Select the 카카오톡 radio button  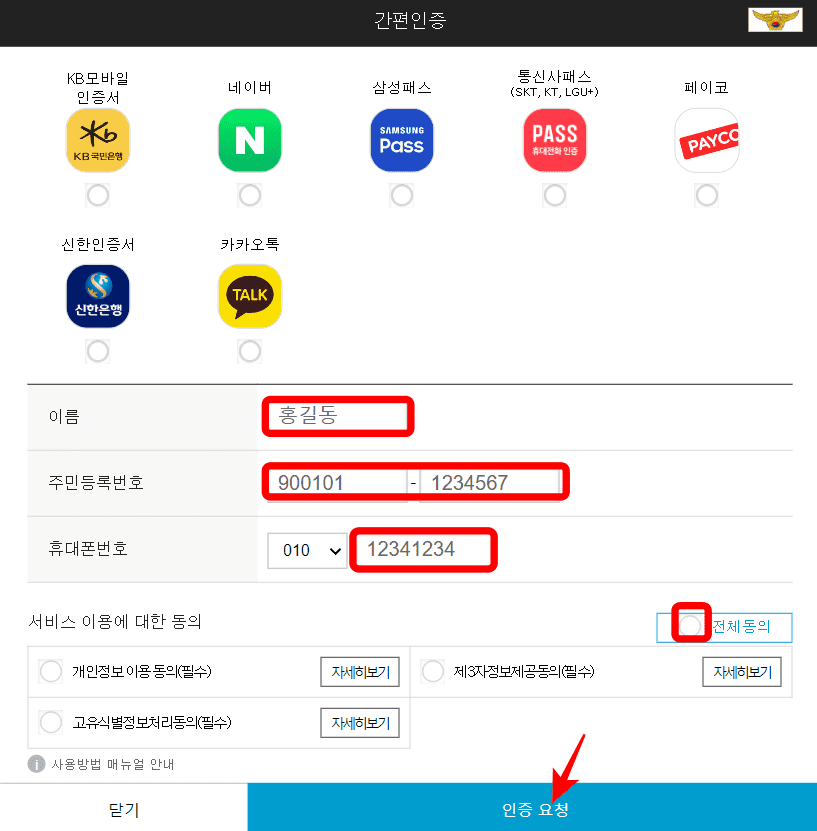pos(250,351)
